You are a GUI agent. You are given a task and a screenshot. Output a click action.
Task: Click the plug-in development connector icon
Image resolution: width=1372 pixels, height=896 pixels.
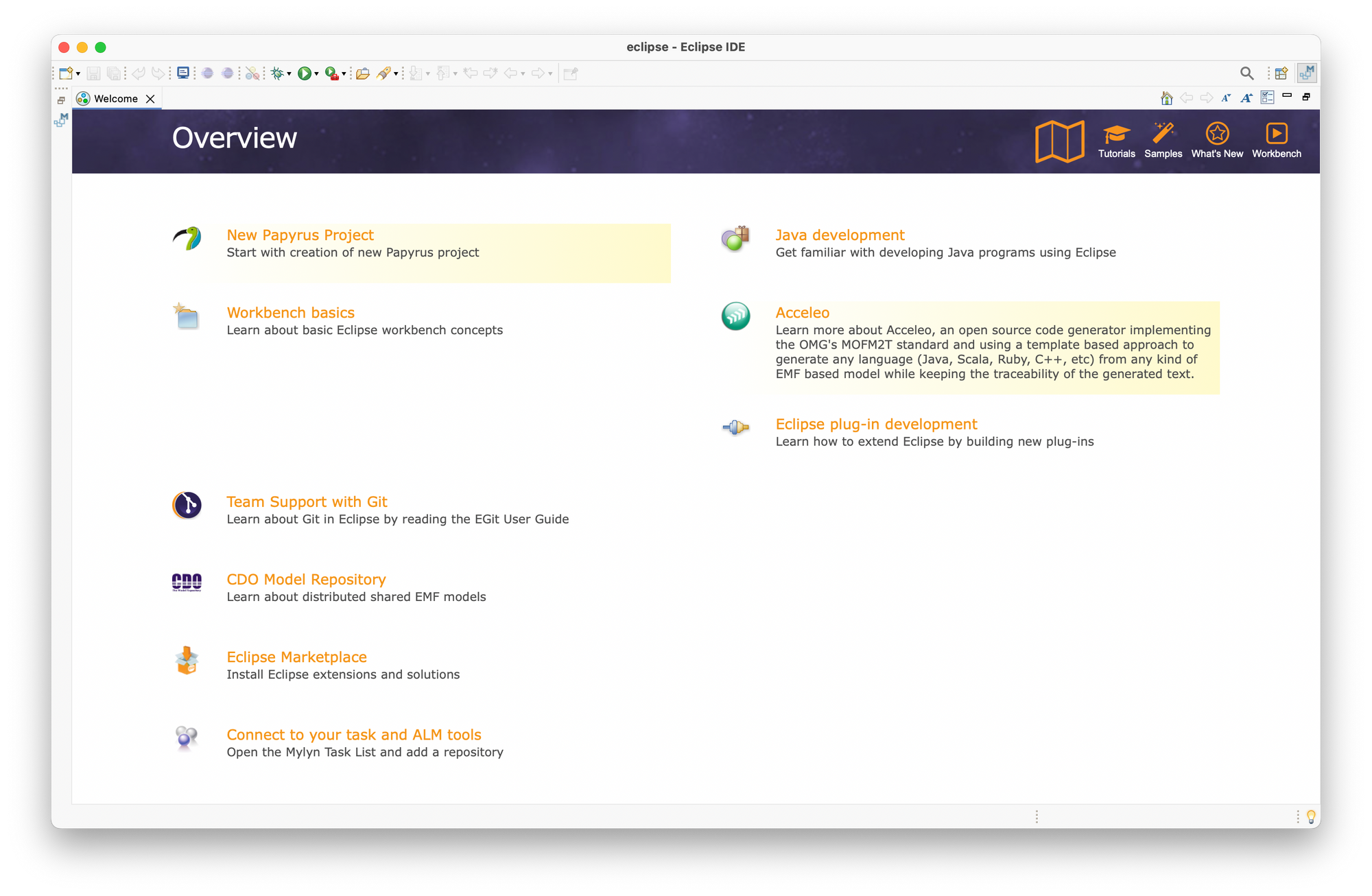point(735,428)
